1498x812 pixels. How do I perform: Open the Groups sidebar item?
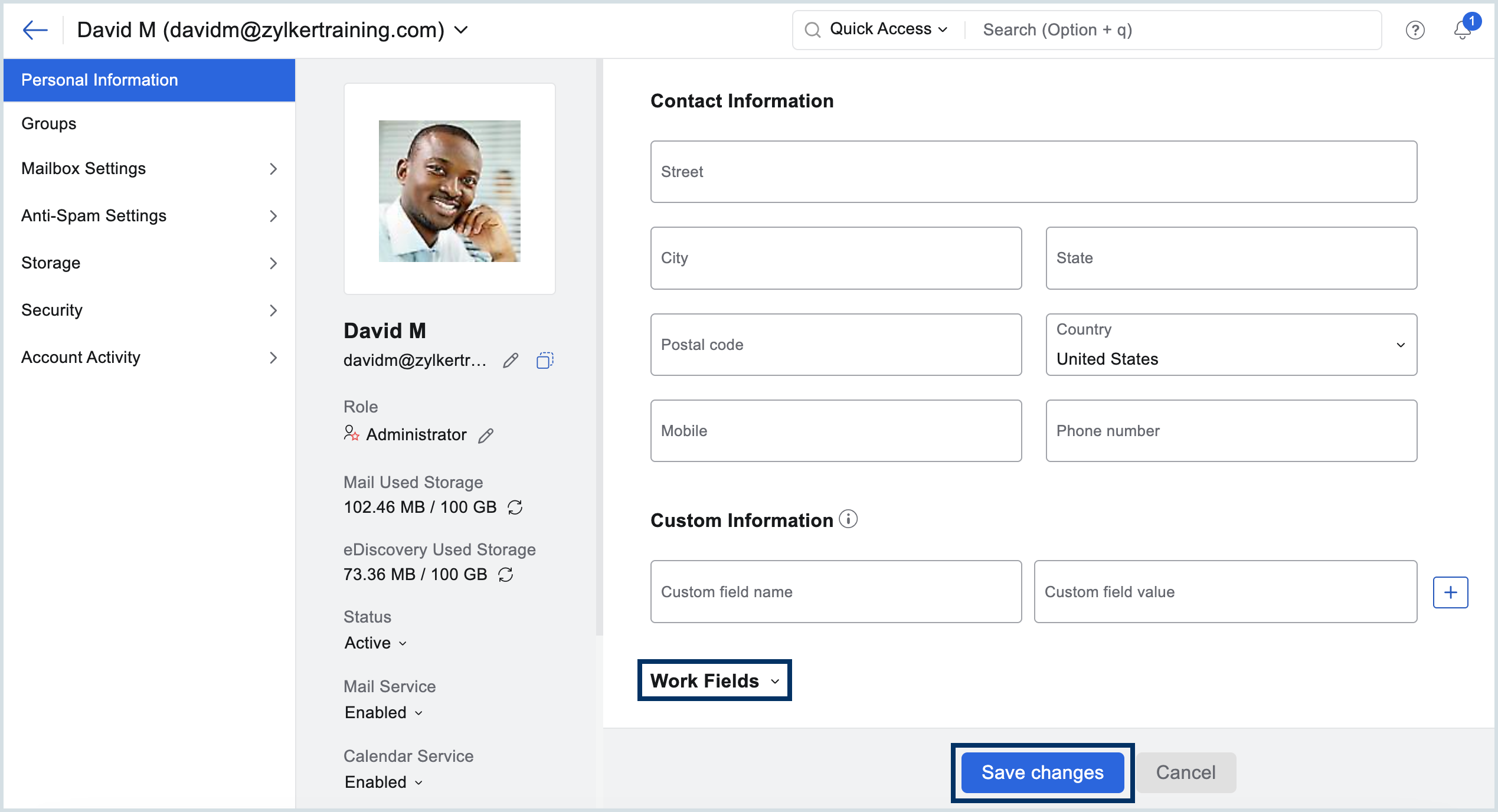pos(49,123)
